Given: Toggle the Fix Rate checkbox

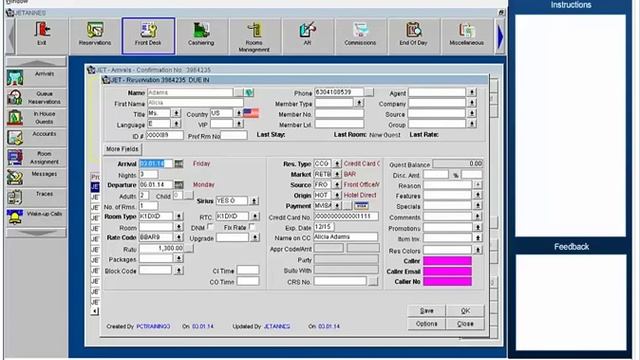Looking at the screenshot, I should [252, 227].
